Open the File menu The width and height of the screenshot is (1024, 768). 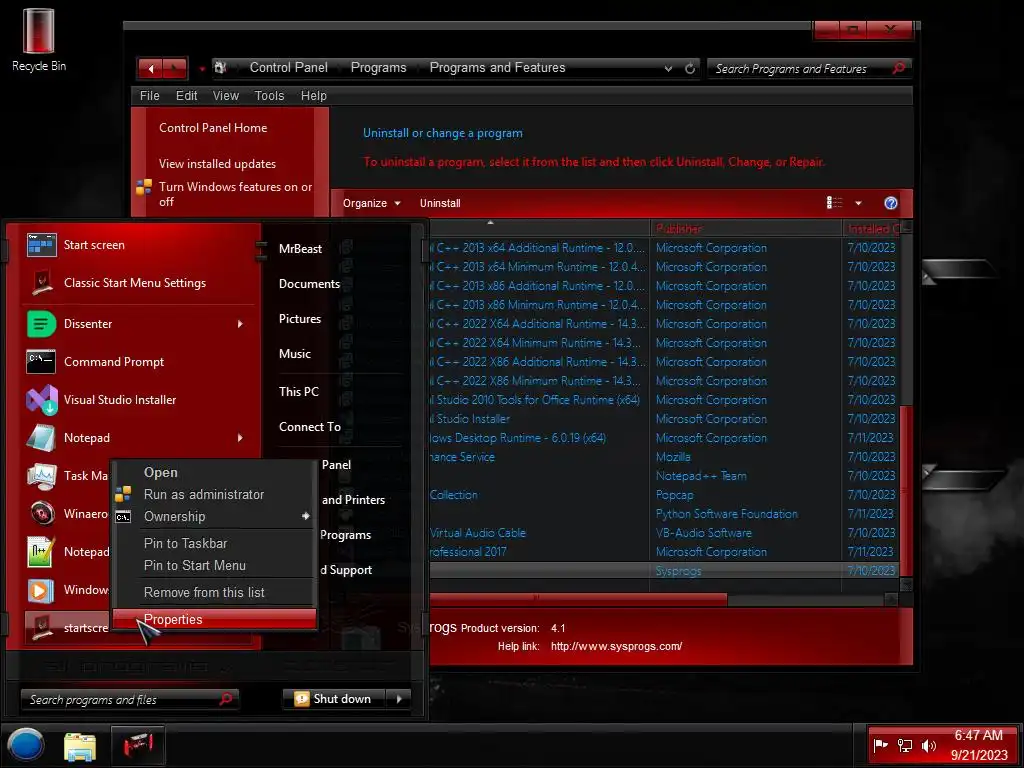click(x=150, y=96)
